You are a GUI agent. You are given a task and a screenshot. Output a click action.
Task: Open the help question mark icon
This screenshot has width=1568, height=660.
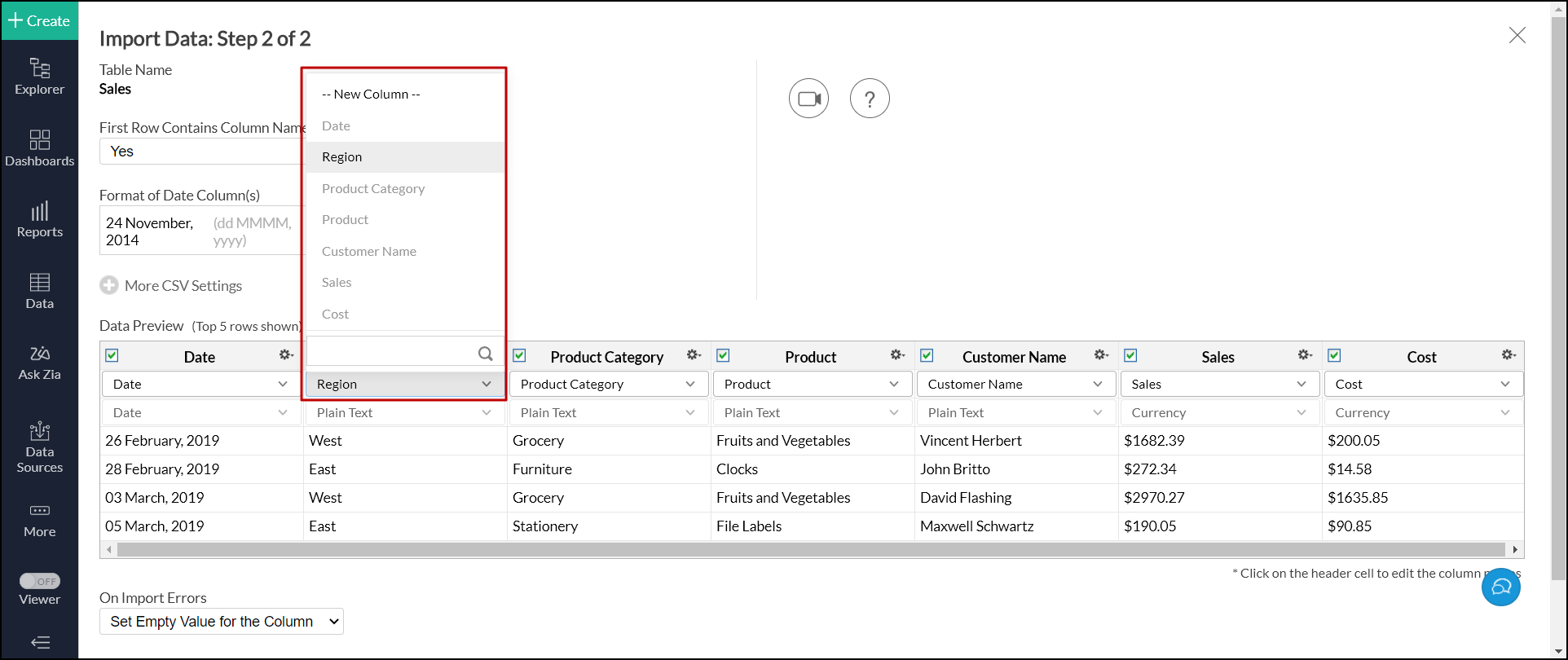[x=870, y=99]
